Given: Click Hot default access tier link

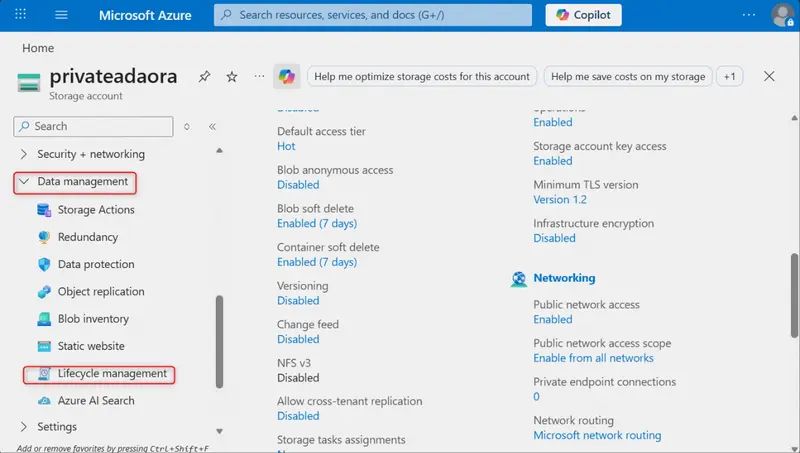Looking at the screenshot, I should click(x=286, y=146).
